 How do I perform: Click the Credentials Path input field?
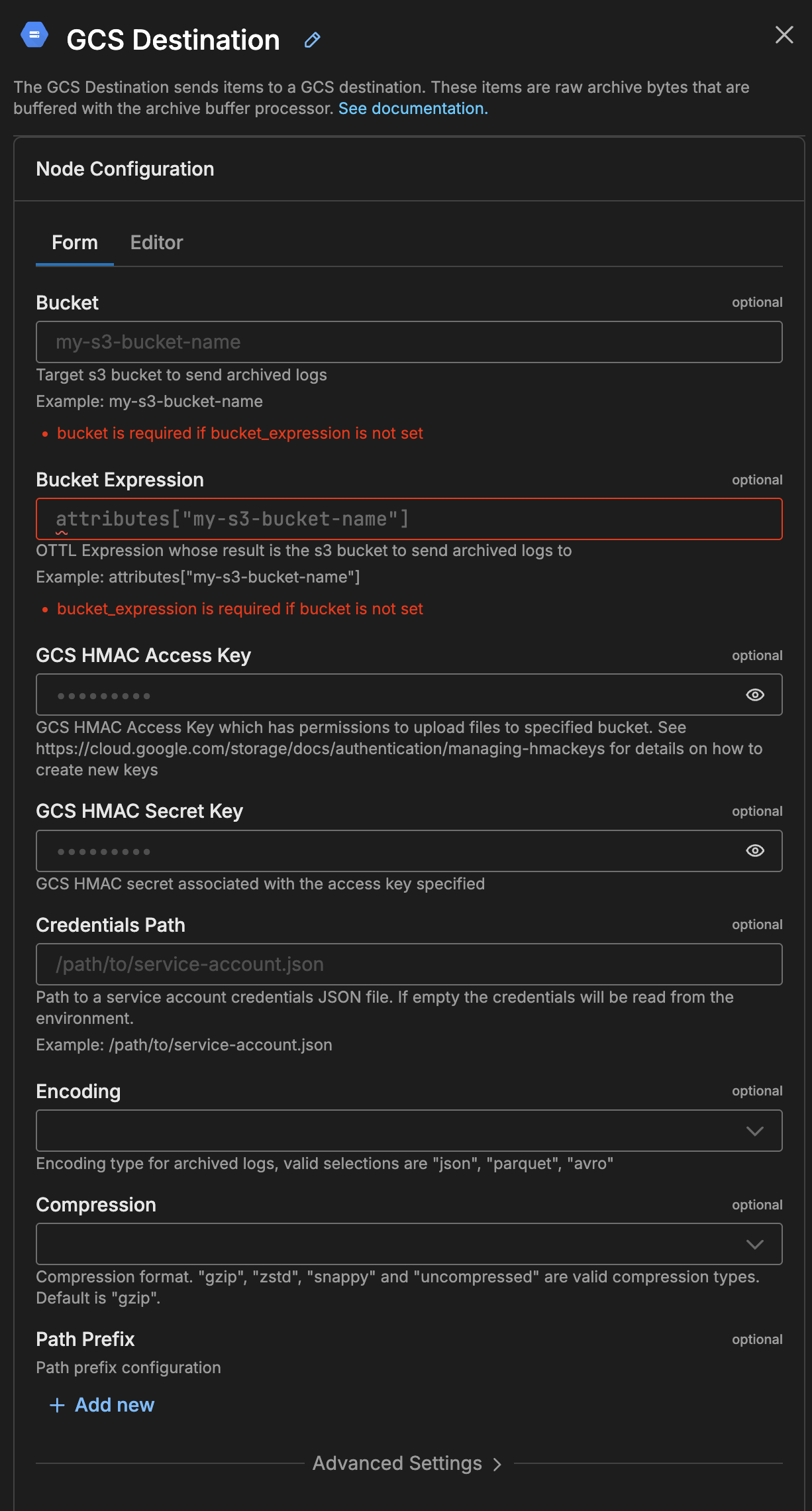[409, 964]
